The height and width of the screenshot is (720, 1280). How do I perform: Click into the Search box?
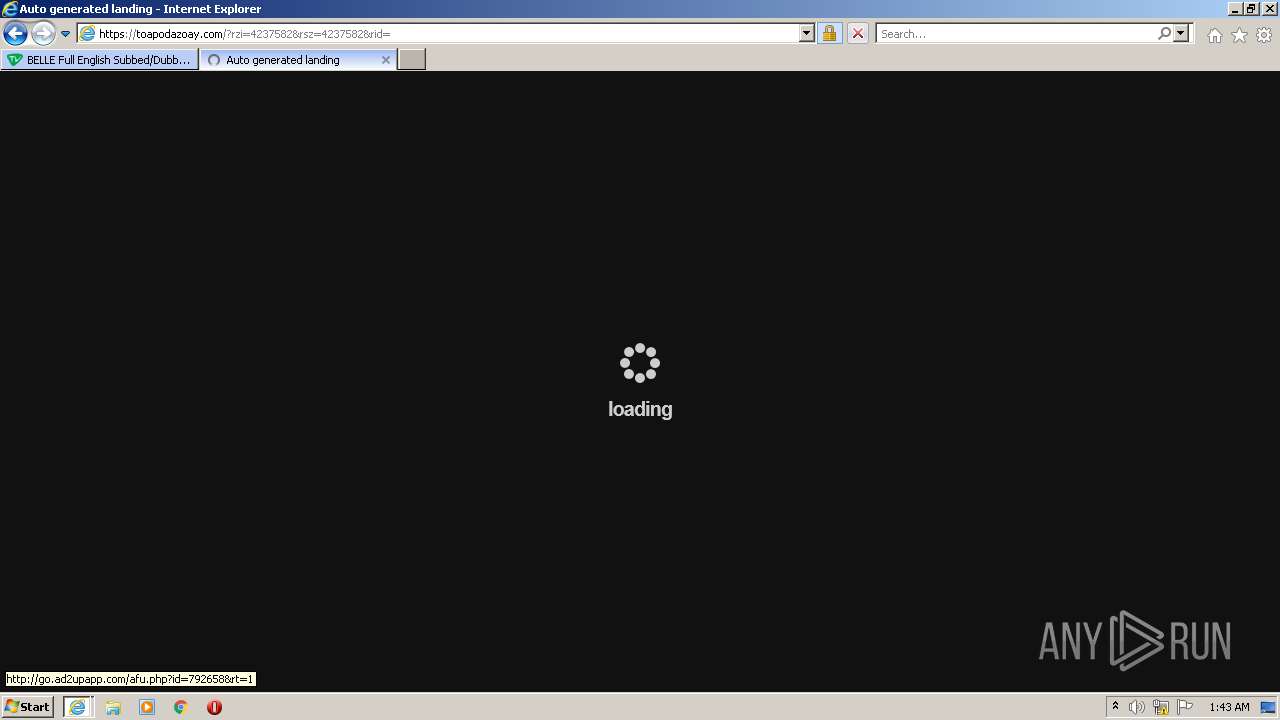[x=1015, y=33]
